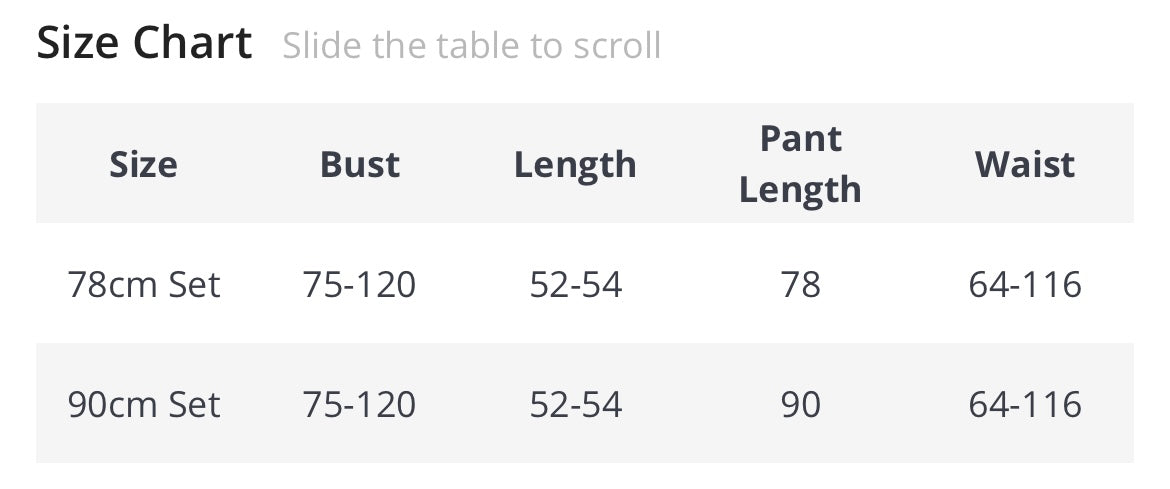1170x489 pixels.
Task: Click the Length value for 90cm Set
Action: pos(576,404)
